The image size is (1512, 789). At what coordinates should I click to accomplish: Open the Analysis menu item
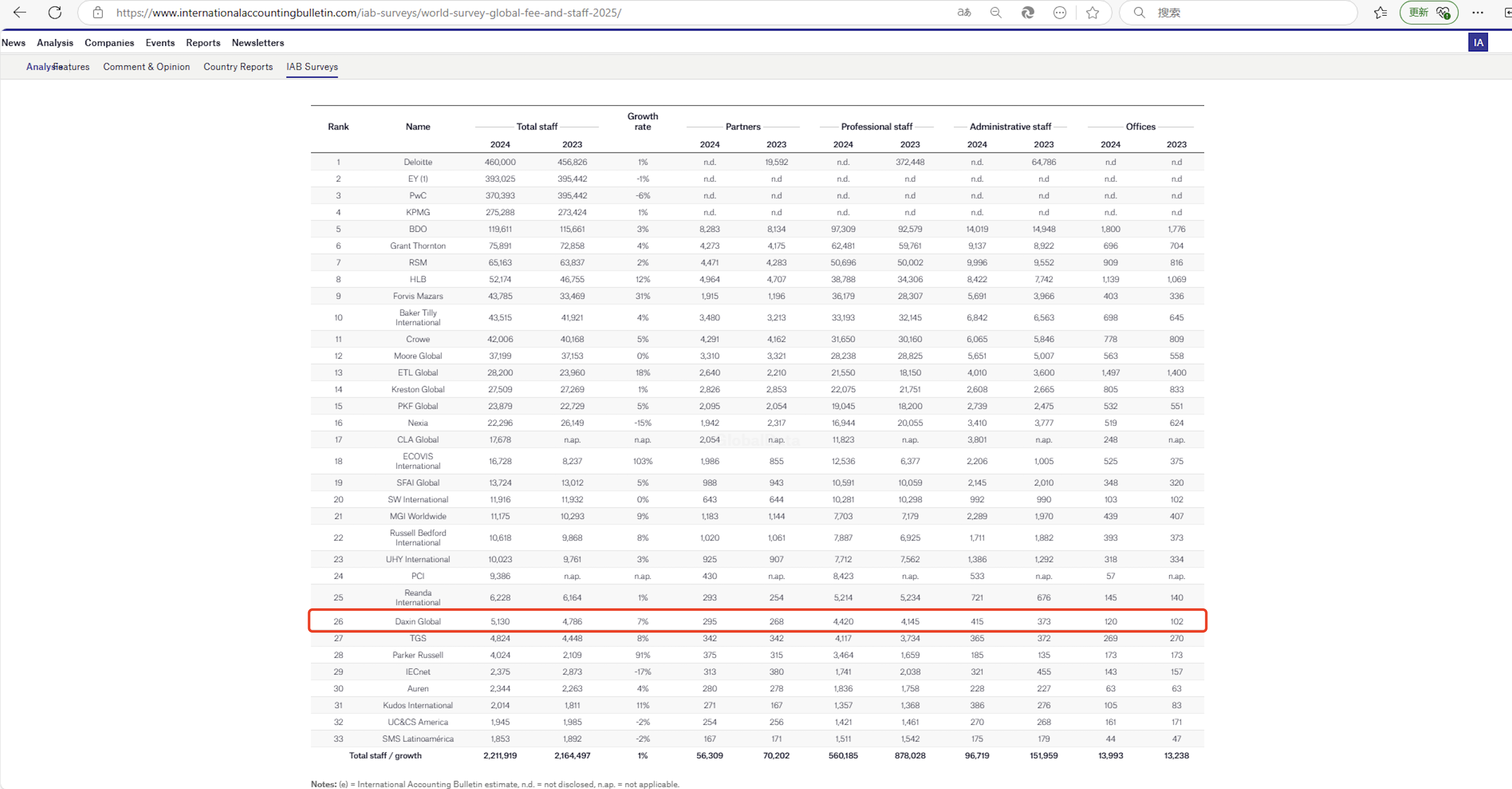[55, 43]
